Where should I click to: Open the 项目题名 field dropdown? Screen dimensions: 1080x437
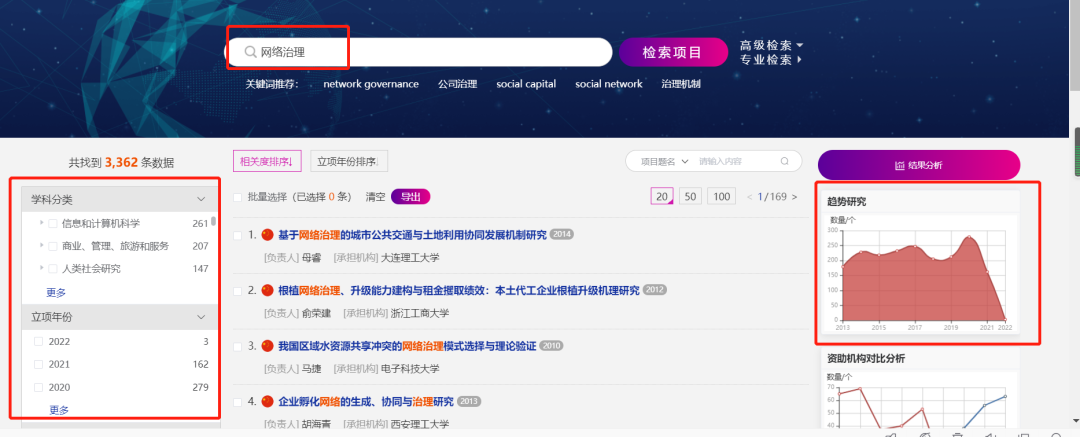pyautogui.click(x=665, y=161)
